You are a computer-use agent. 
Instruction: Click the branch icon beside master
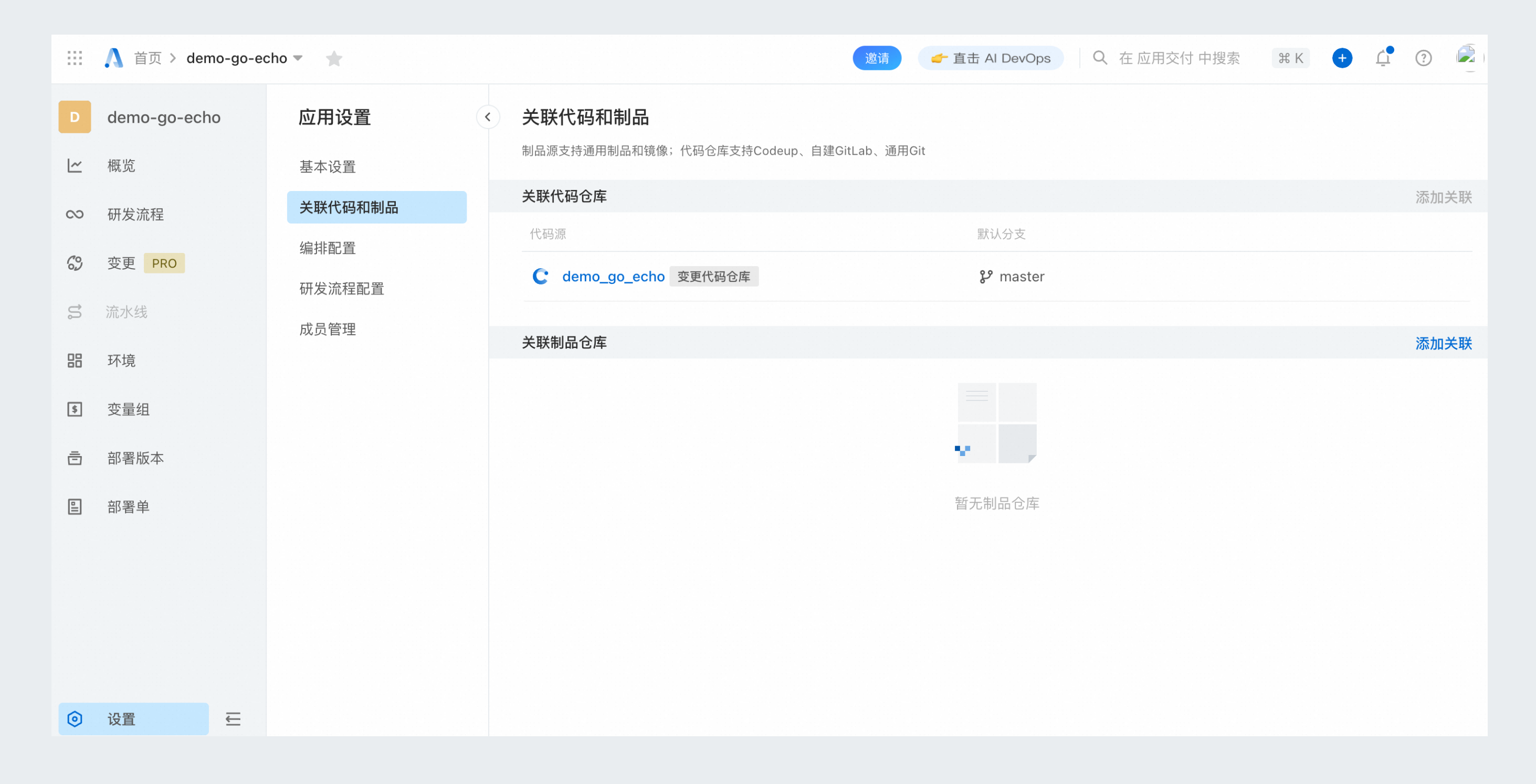[986, 277]
